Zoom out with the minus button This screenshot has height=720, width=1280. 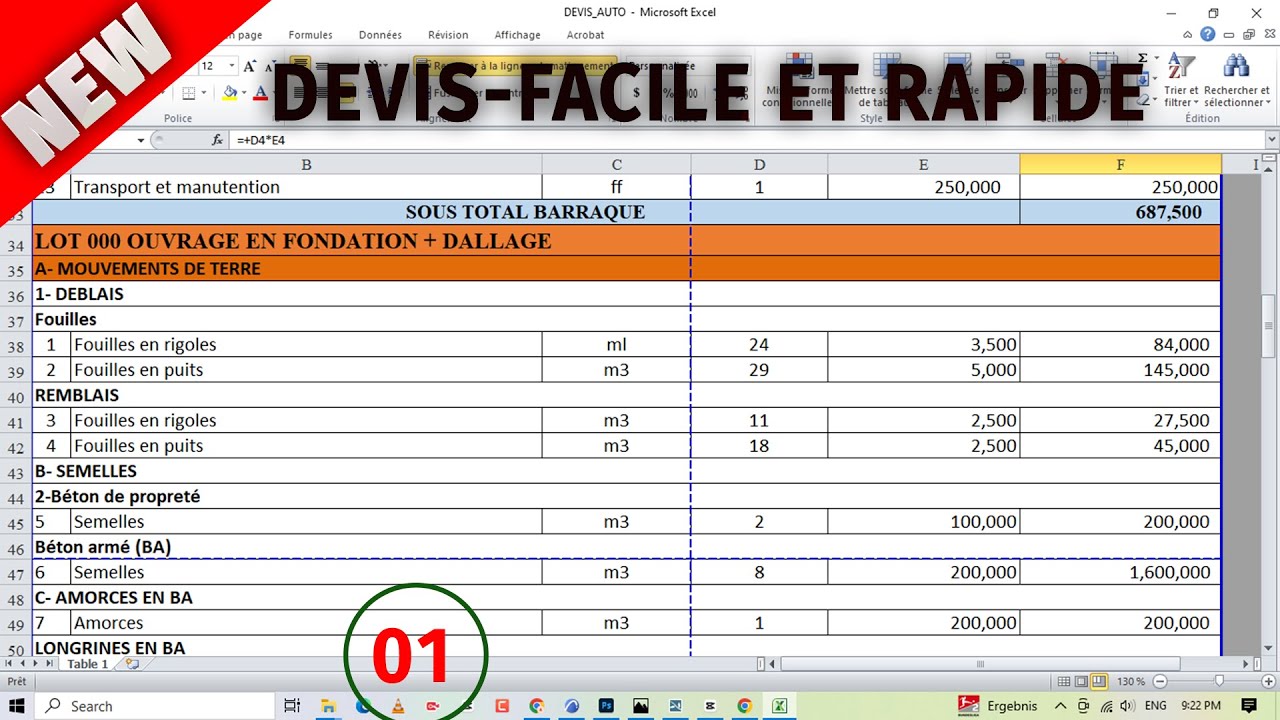tap(1159, 682)
